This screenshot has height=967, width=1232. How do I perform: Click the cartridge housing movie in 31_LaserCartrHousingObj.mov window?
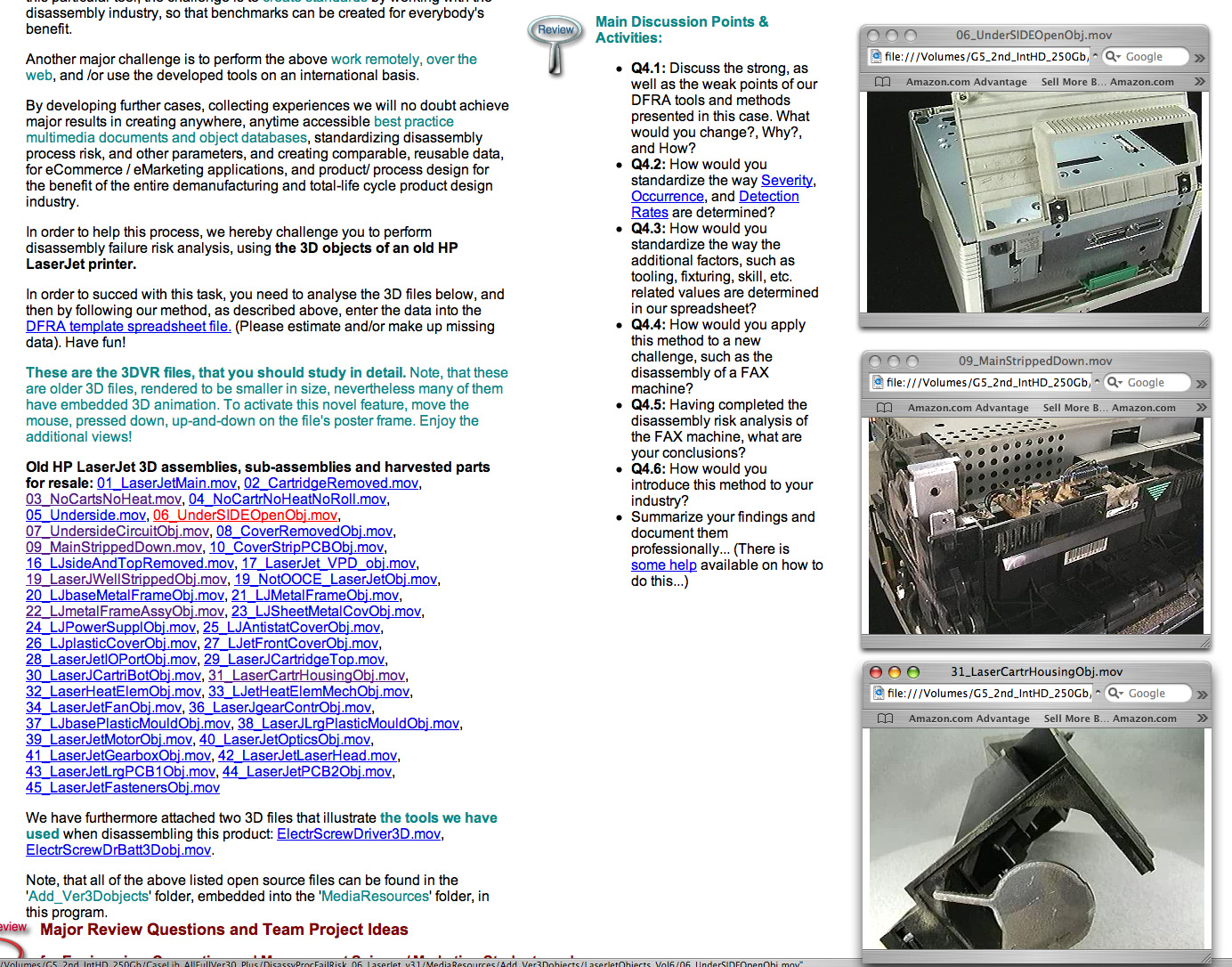tap(1036, 839)
